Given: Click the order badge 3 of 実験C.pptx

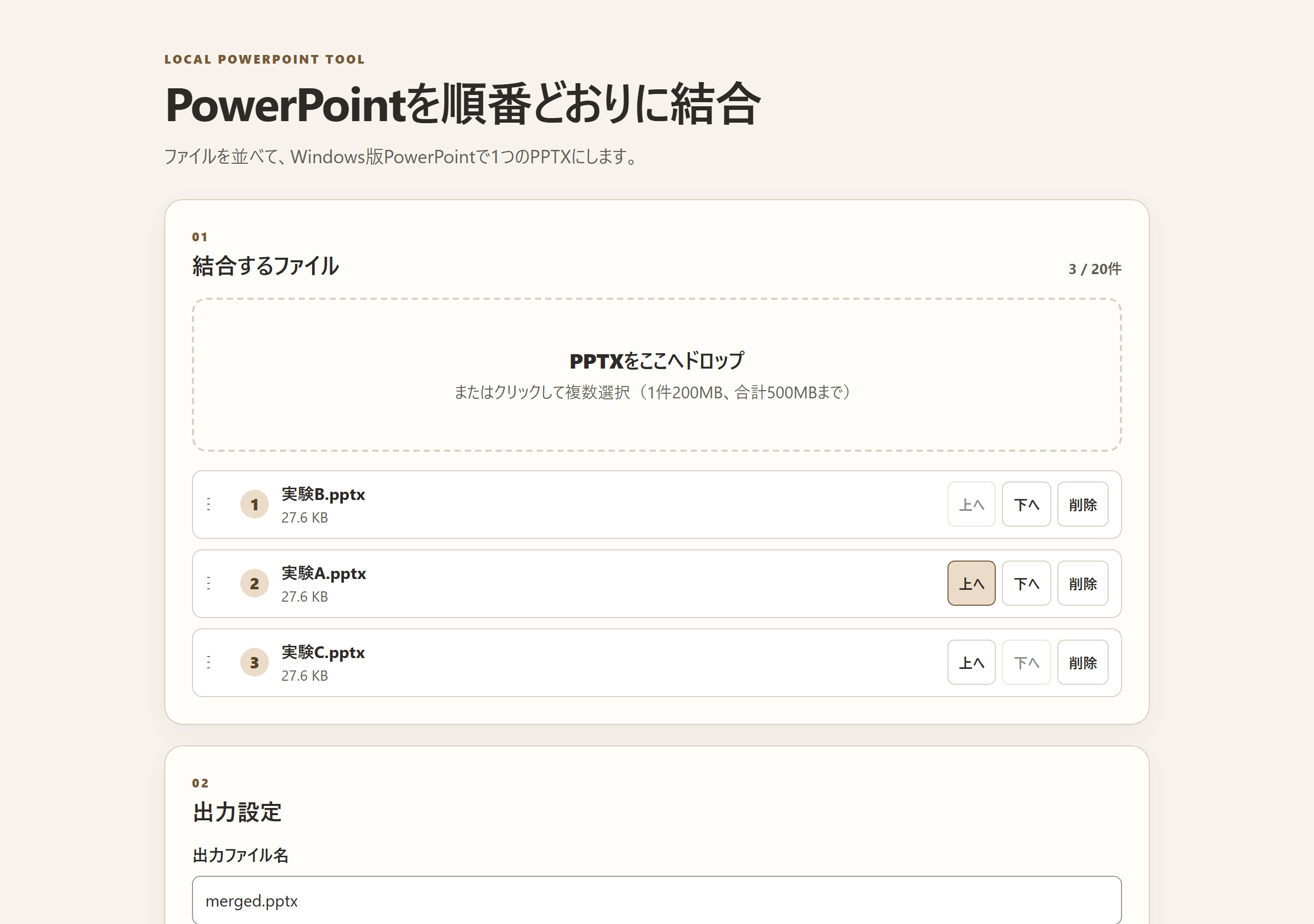Looking at the screenshot, I should (x=255, y=662).
